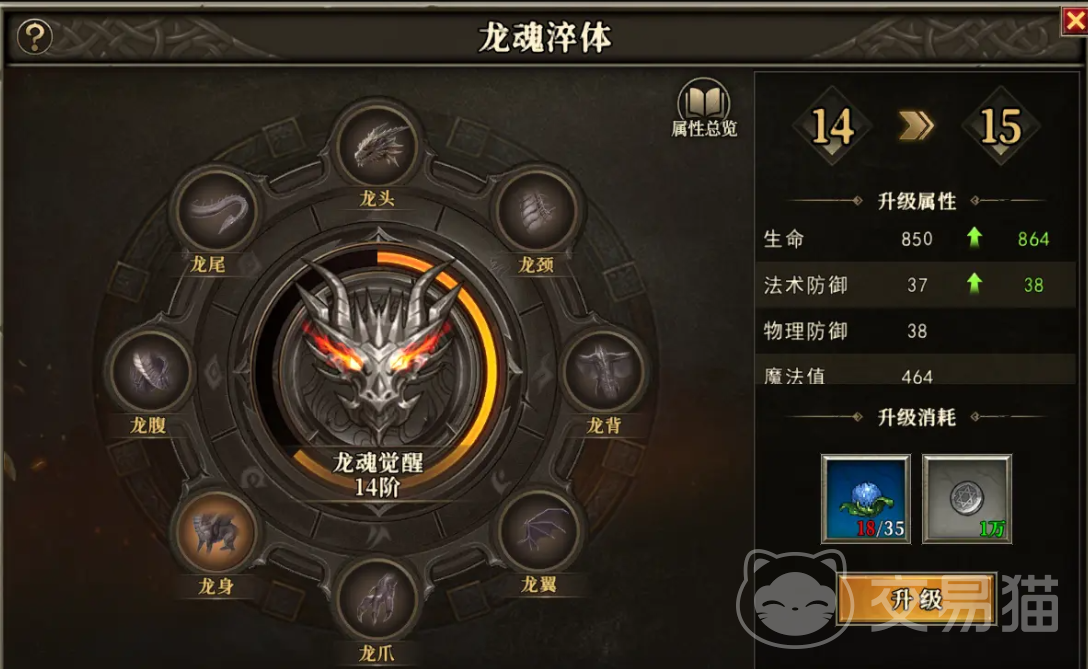The image size is (1088, 669).
Task: Click the silver coin 1万 cost item
Action: pyautogui.click(x=967, y=498)
